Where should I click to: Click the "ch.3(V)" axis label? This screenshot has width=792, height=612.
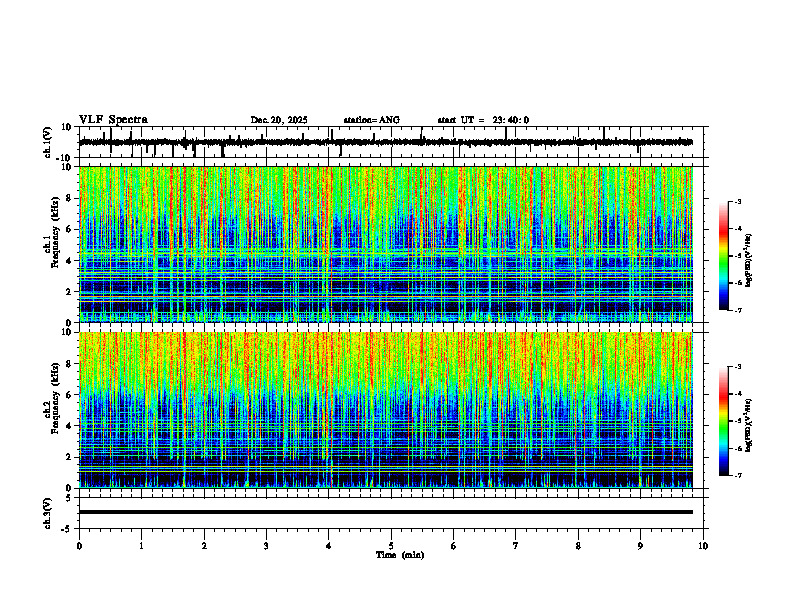point(48,513)
